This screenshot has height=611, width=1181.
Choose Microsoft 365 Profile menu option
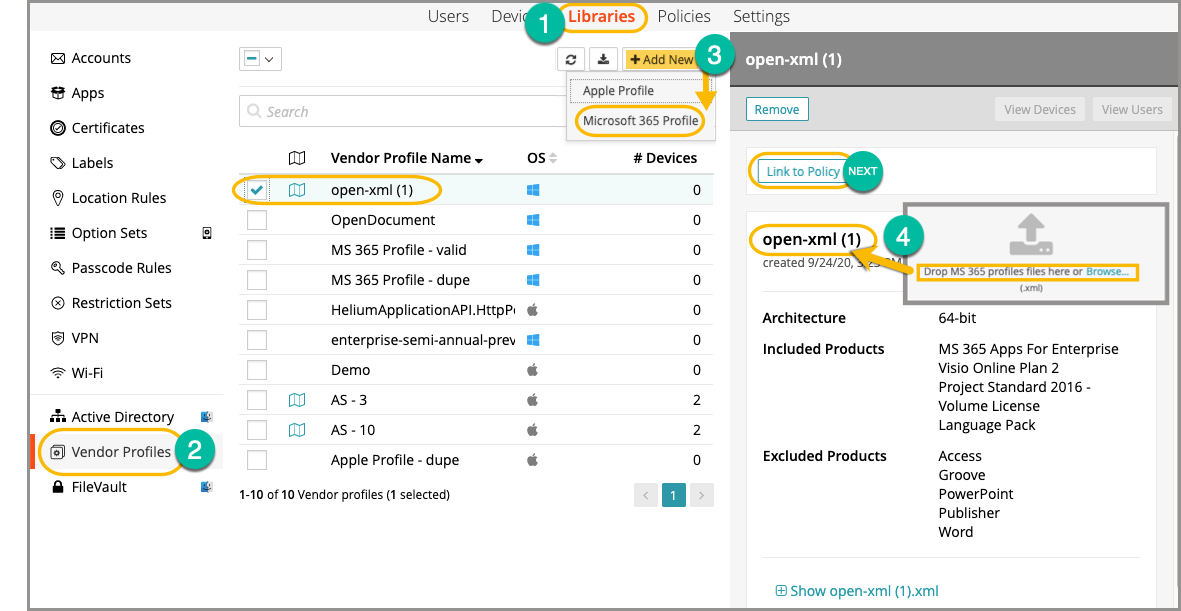(640, 121)
